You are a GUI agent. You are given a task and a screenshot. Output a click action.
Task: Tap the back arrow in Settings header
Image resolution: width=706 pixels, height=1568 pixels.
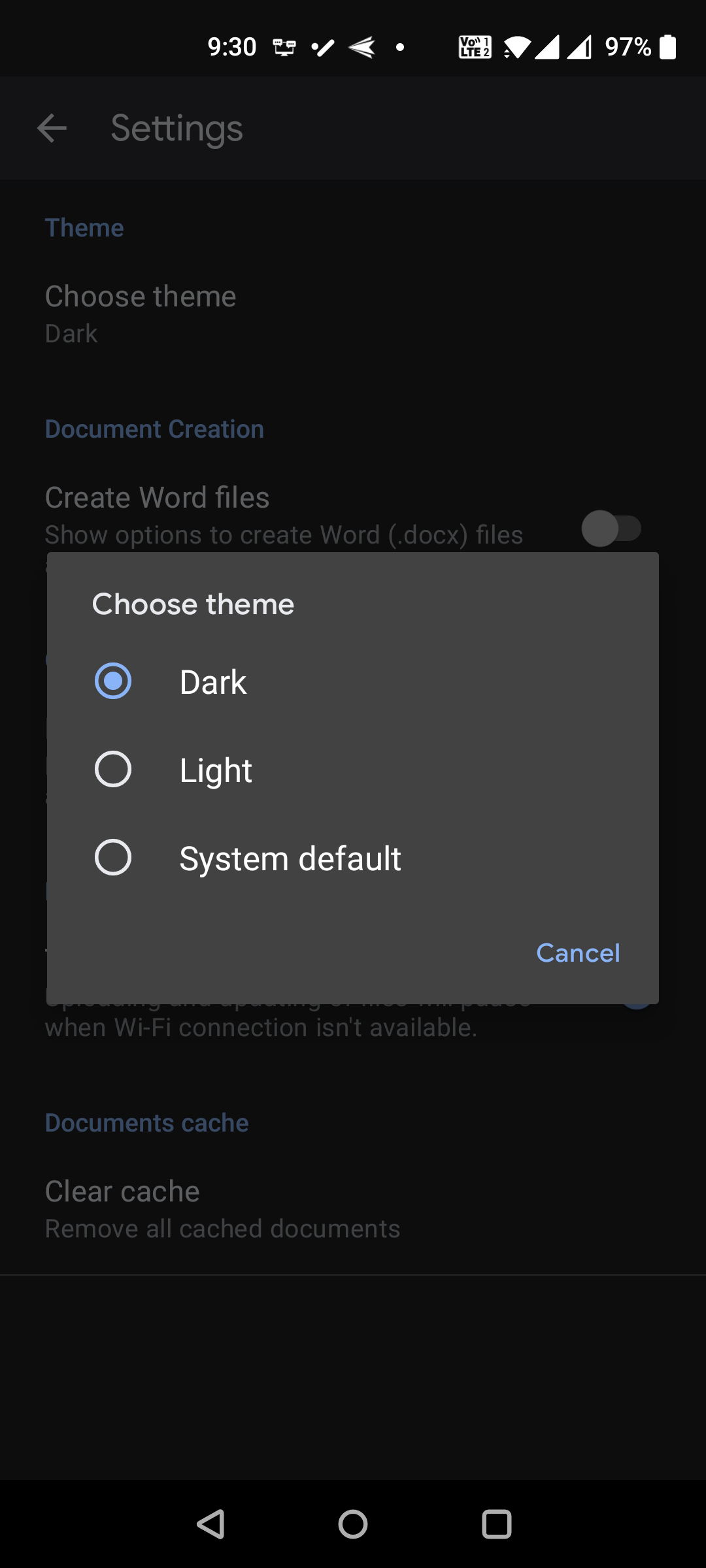coord(52,128)
